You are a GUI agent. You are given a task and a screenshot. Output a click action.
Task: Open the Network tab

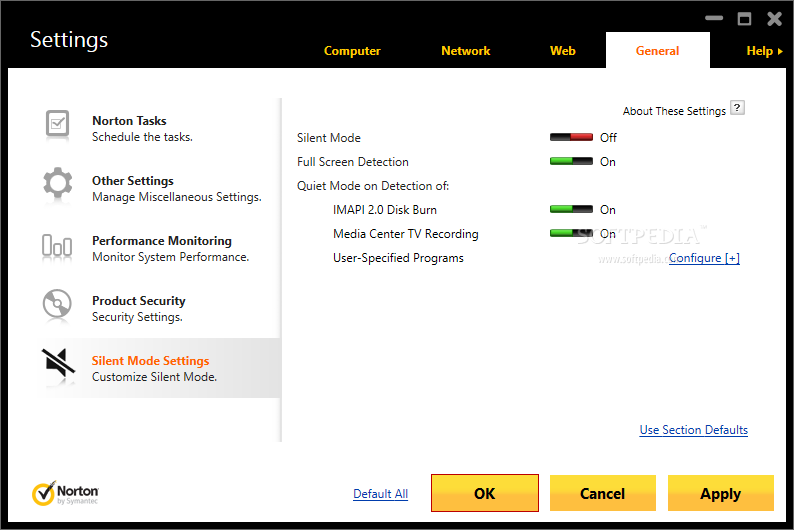466,51
